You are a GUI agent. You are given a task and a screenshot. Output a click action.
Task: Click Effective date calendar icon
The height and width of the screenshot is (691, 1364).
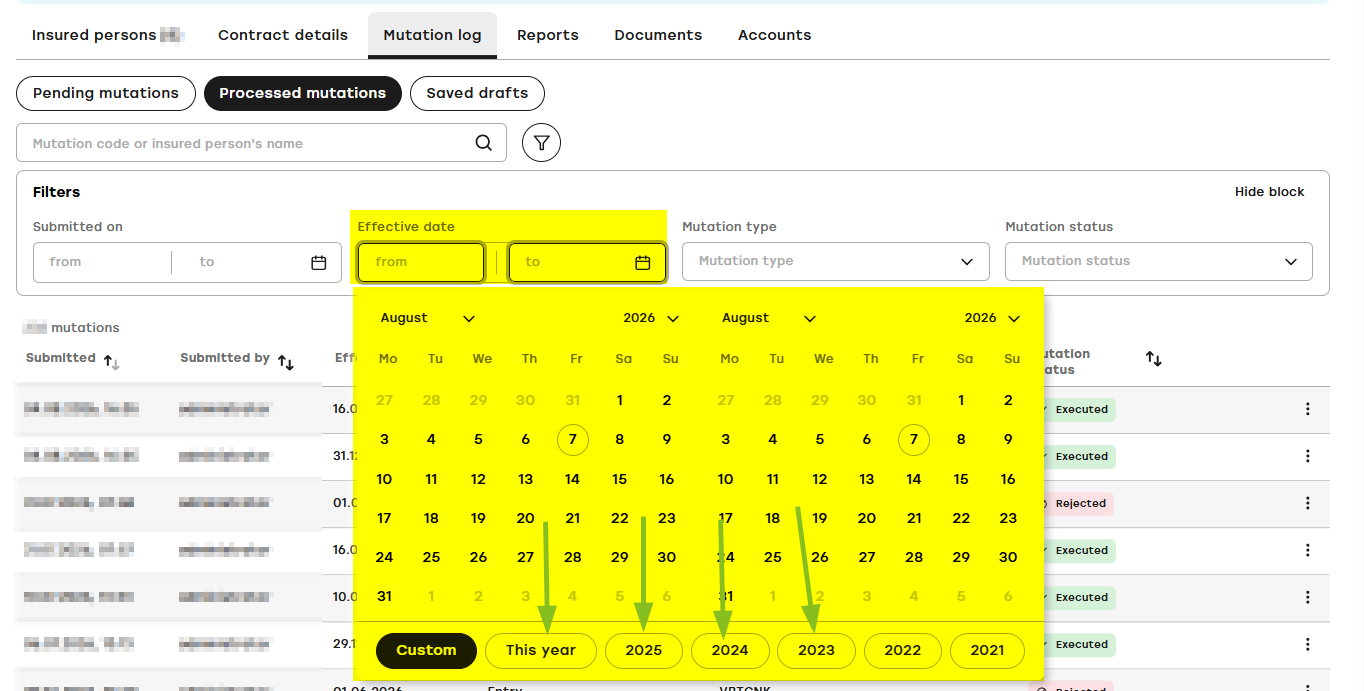click(643, 262)
